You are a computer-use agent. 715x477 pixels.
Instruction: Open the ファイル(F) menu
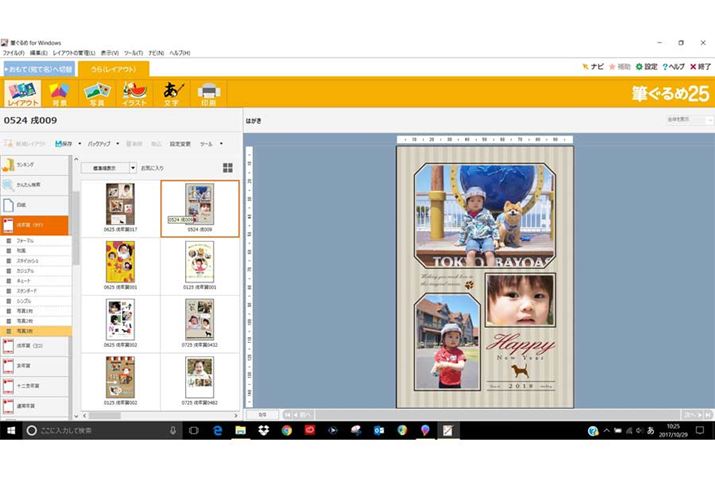pyautogui.click(x=14, y=52)
